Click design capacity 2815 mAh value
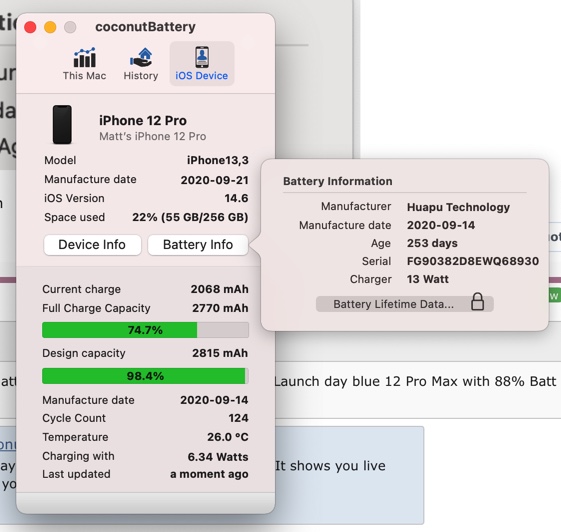Screen dimensions: 561x532 click(x=220, y=353)
